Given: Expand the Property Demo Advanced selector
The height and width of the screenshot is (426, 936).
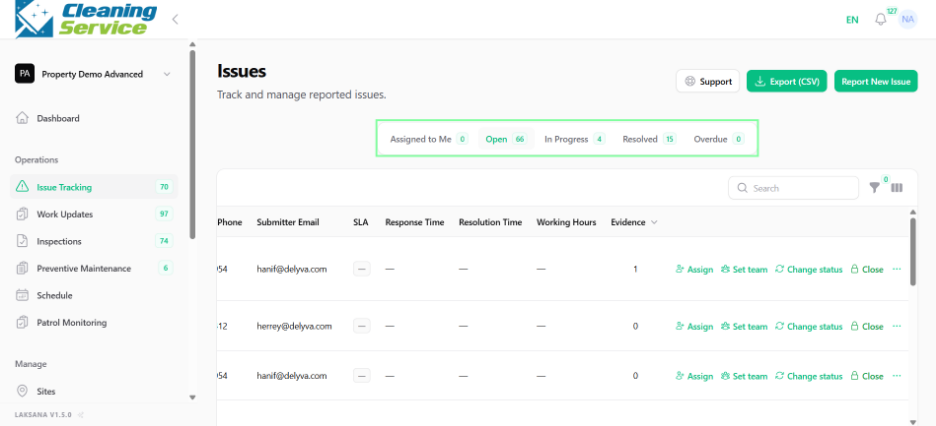Looking at the screenshot, I should (93, 74).
